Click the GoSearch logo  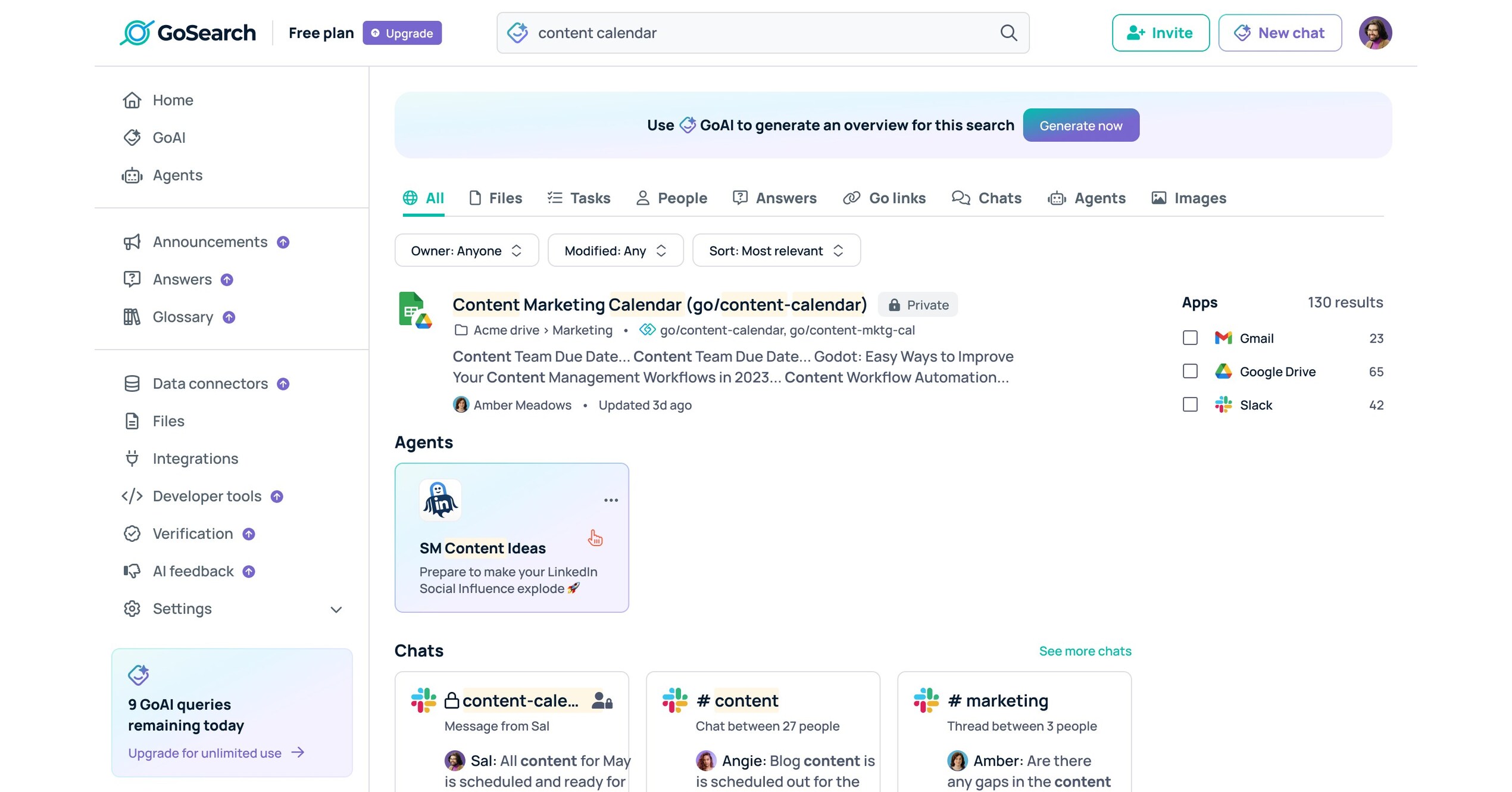(x=188, y=33)
